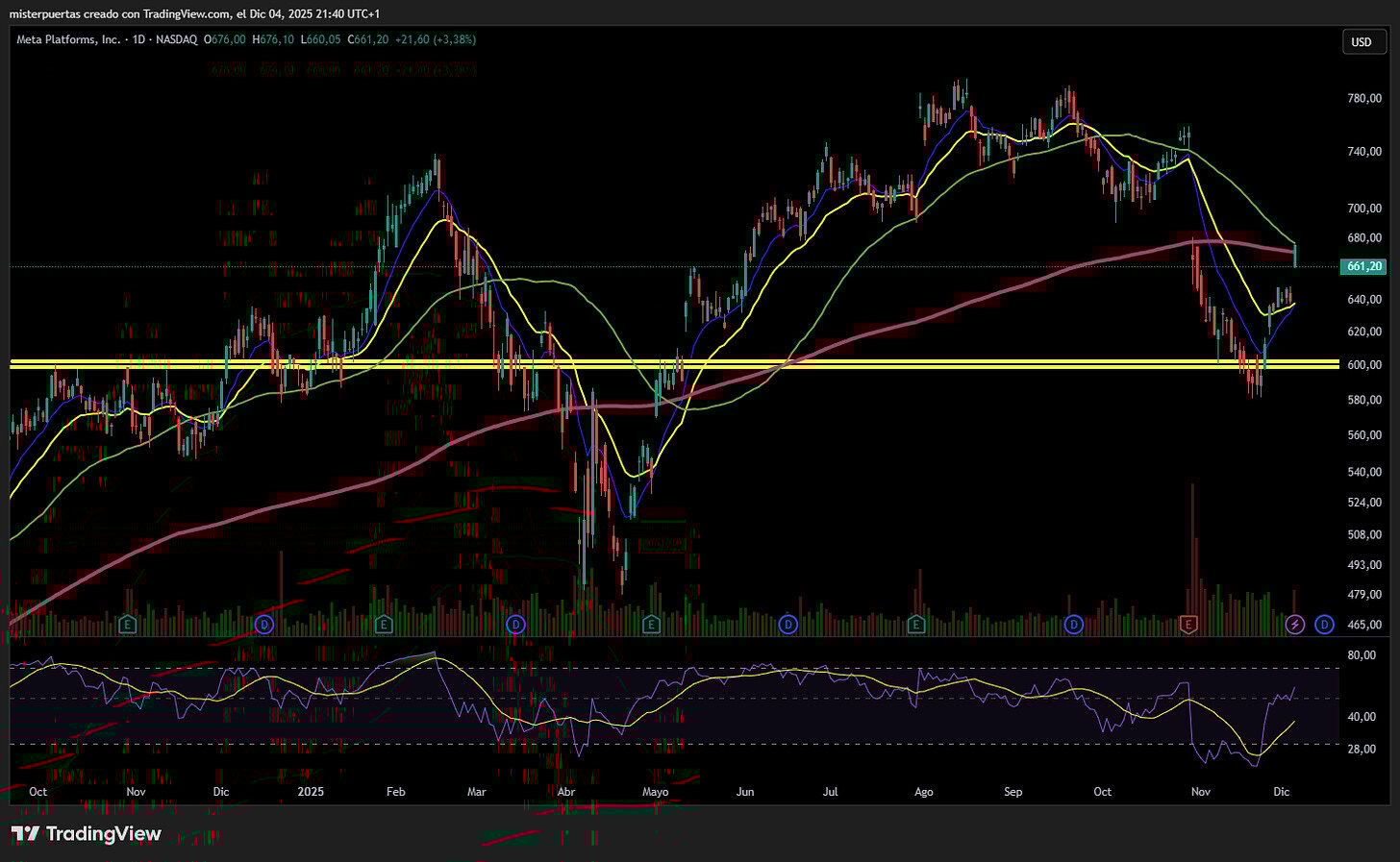Click the Feb label on the time axis
This screenshot has width=1400, height=862.
tap(395, 792)
